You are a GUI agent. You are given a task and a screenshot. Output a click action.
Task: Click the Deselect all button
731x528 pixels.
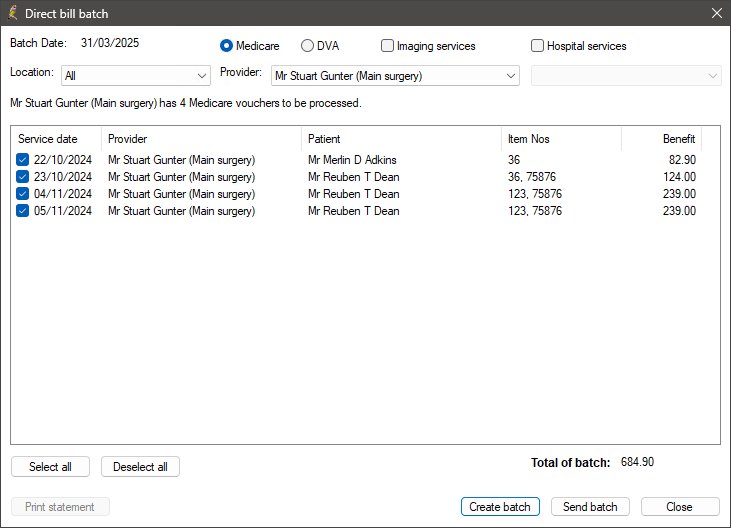tap(140, 466)
